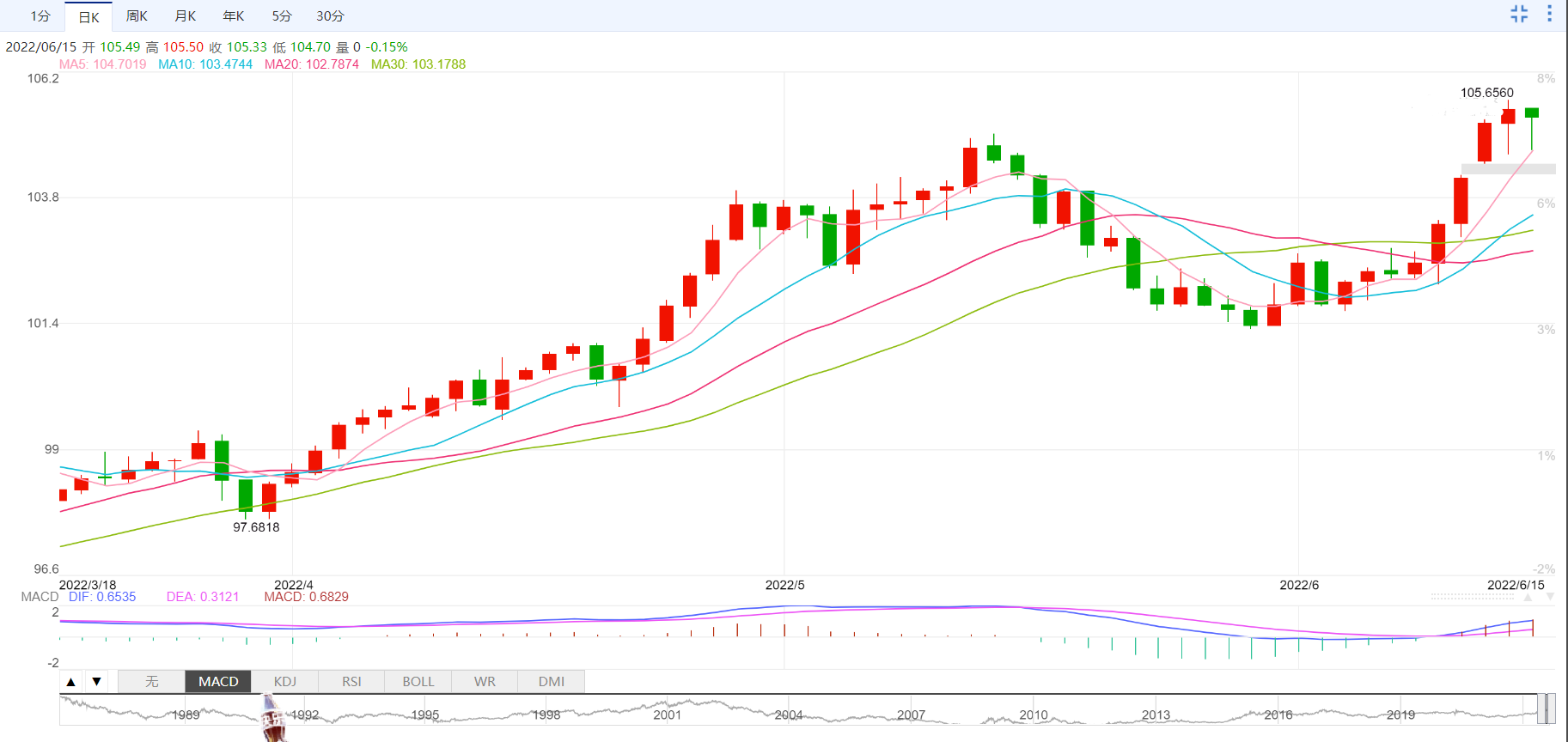This screenshot has width=1568, height=742.
Task: Select the MACD indicator button
Action: pos(218,682)
